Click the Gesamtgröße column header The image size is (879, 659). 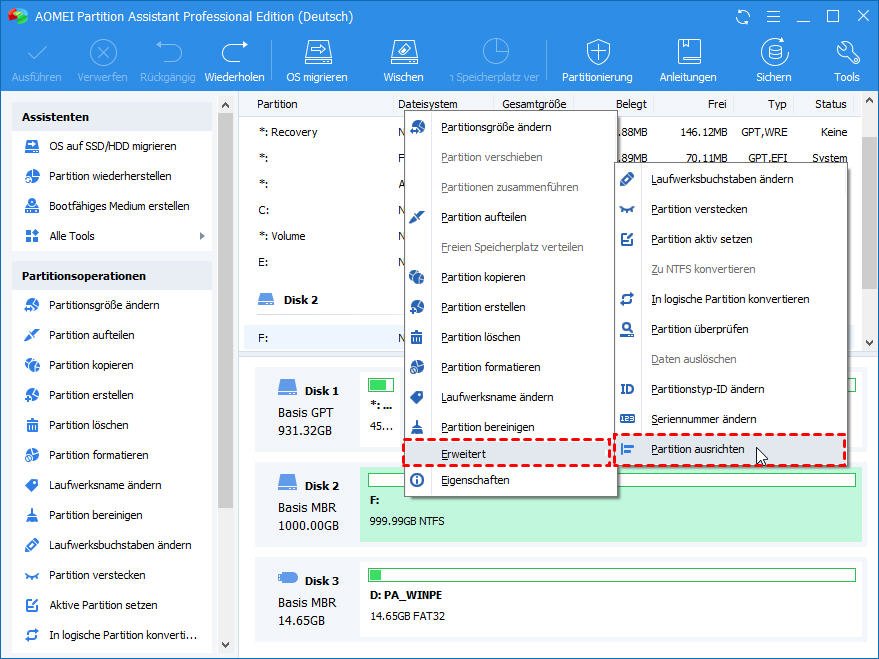click(x=534, y=104)
